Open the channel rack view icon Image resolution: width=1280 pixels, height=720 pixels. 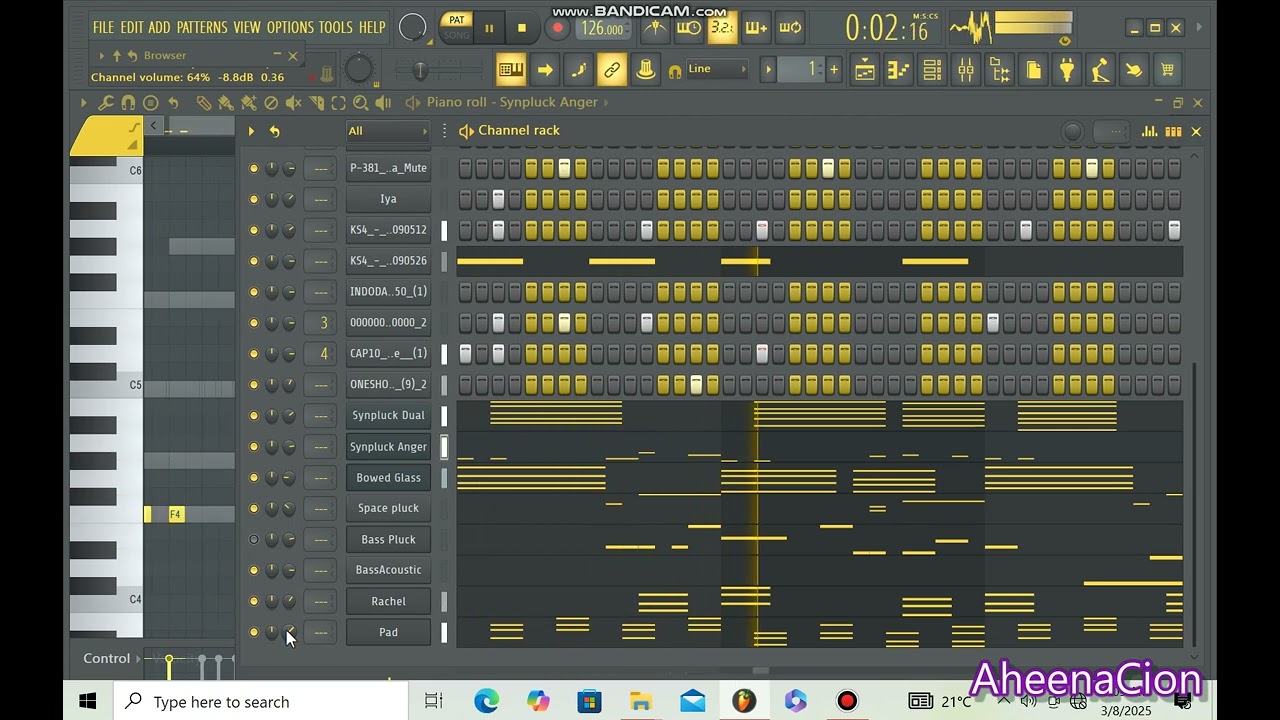(x=932, y=70)
